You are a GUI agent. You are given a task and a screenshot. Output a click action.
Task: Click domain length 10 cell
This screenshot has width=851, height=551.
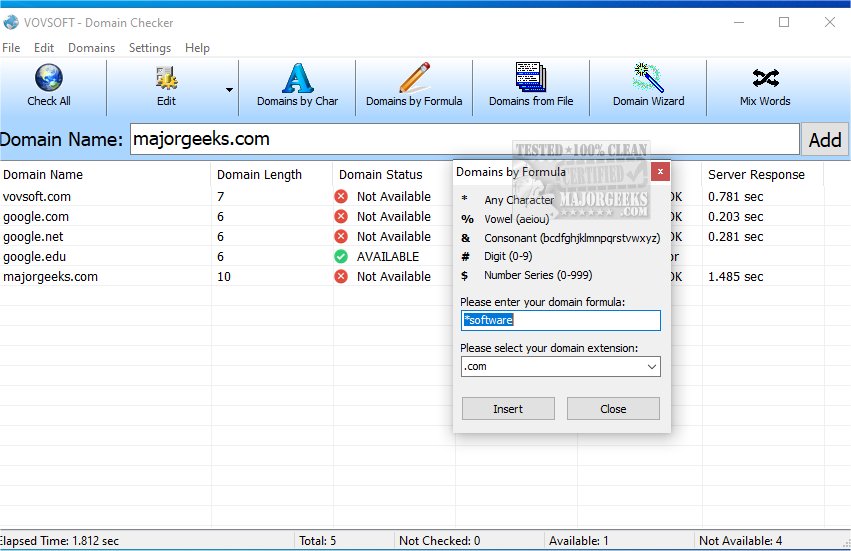click(x=224, y=277)
